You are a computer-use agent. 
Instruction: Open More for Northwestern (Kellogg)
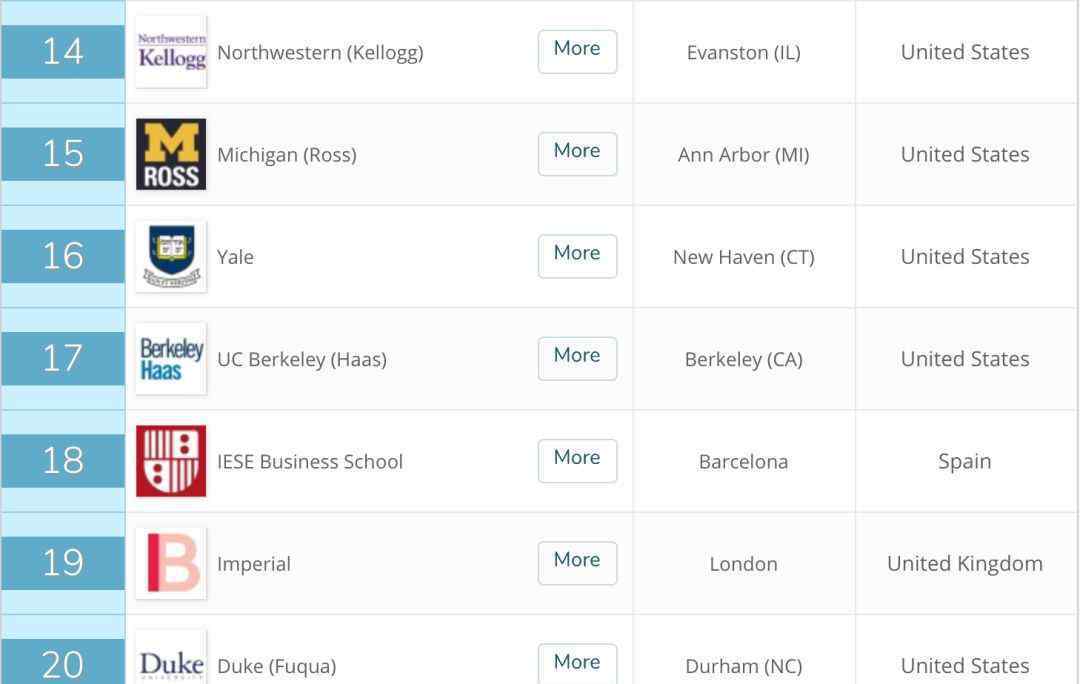(x=577, y=52)
